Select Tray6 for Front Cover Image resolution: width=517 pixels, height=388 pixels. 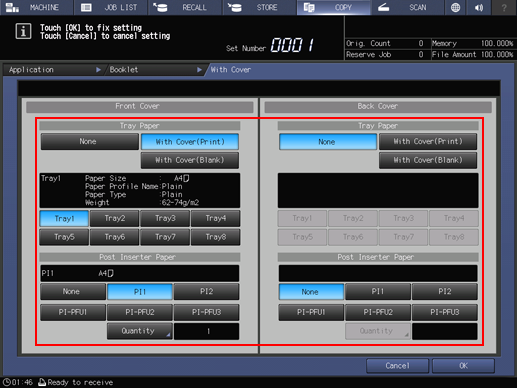point(115,237)
